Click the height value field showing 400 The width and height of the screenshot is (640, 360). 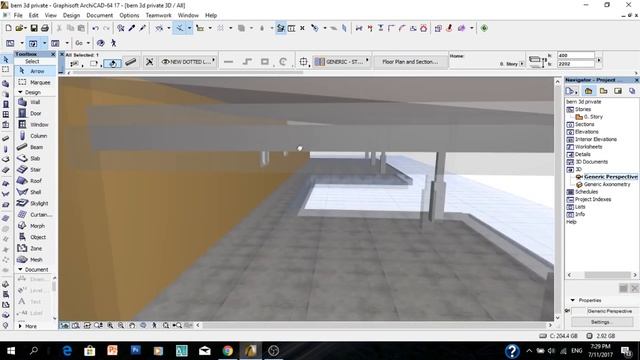[576, 56]
